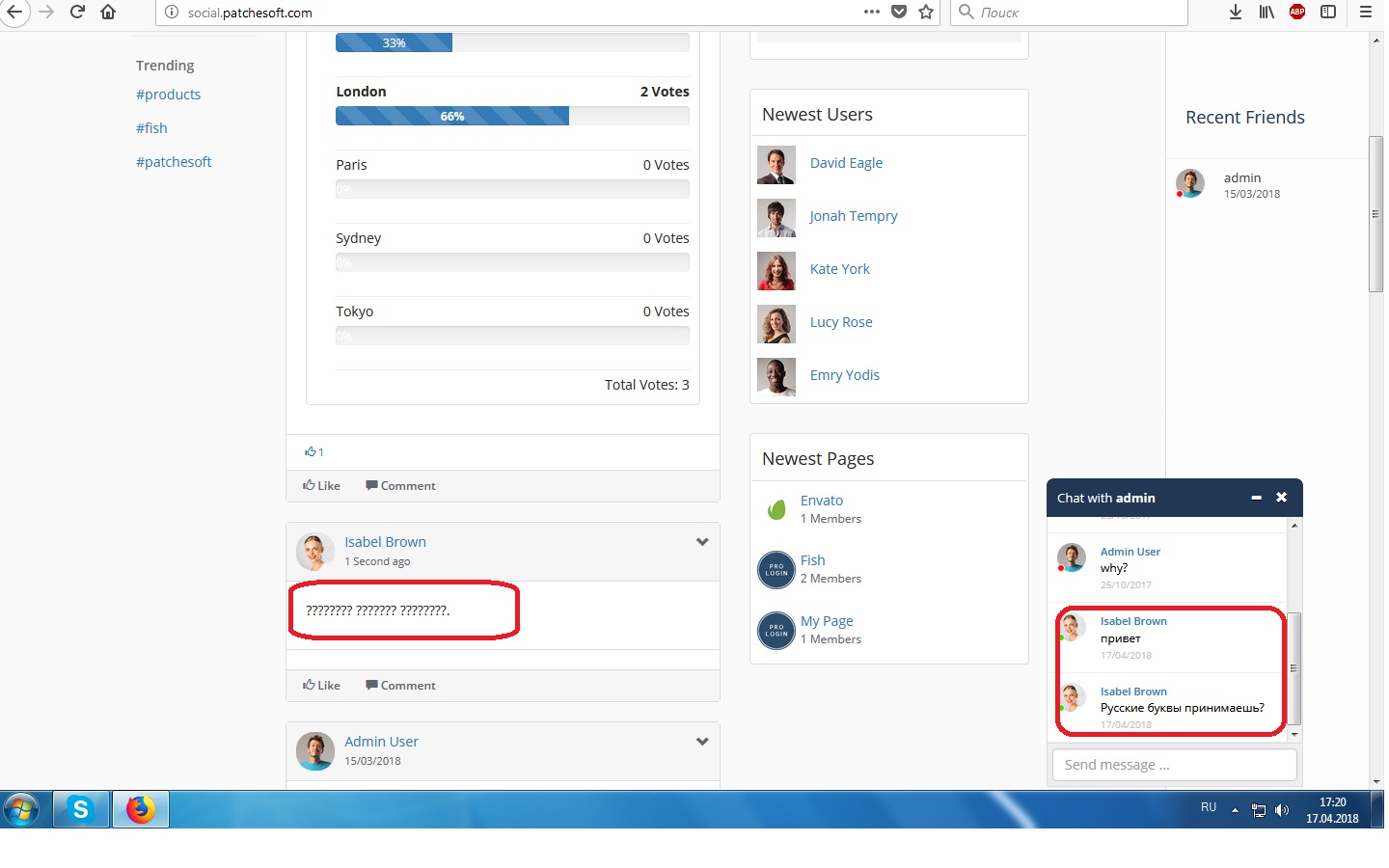Click Lucy Rose's avatar
The height and width of the screenshot is (868, 1389).
(x=776, y=324)
